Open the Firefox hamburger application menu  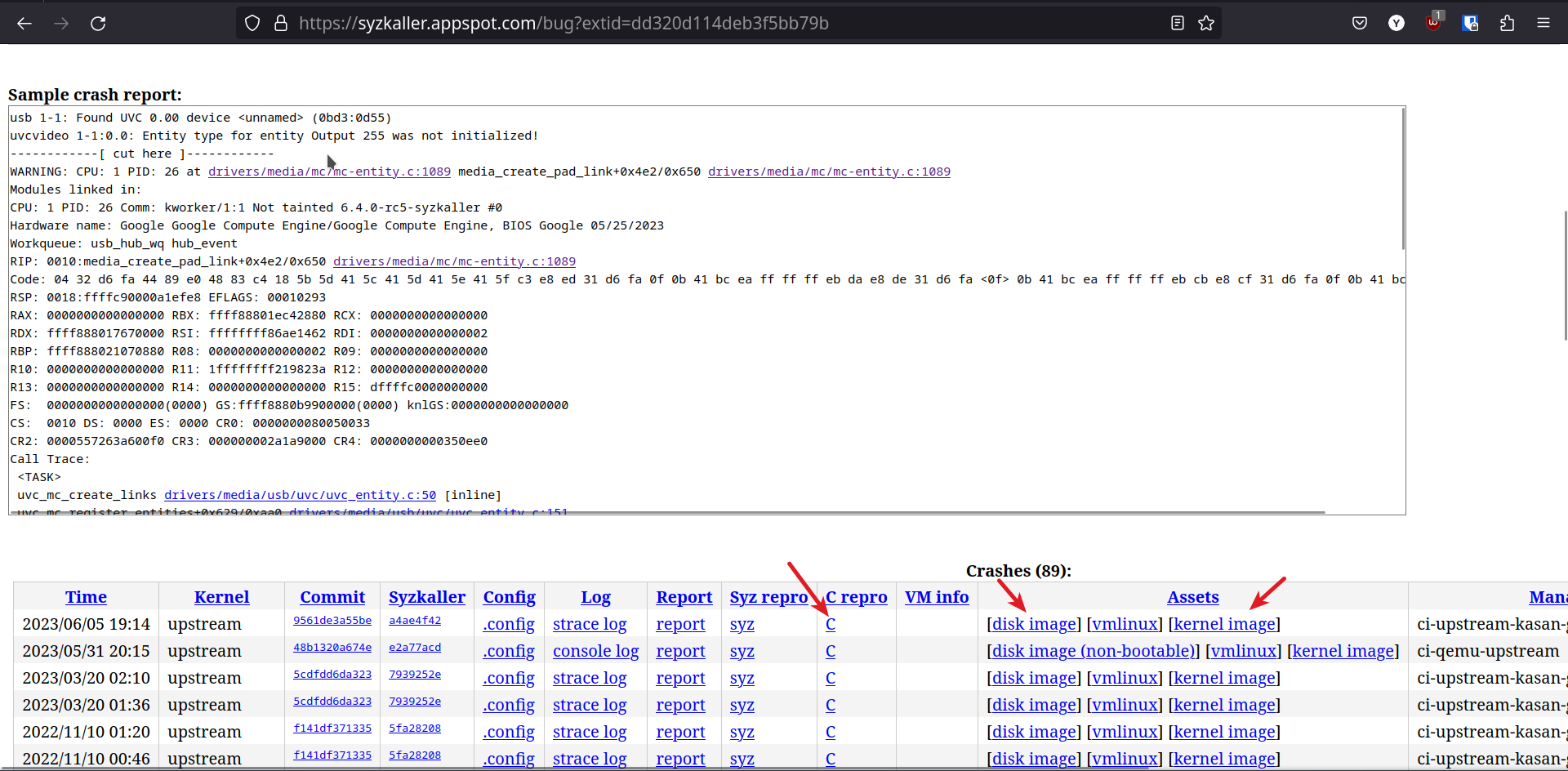(1543, 23)
